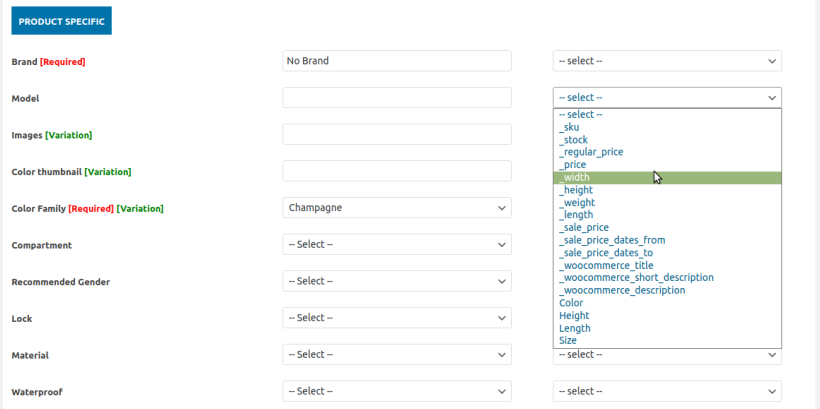Select _stock option in the dropdown list

573,140
